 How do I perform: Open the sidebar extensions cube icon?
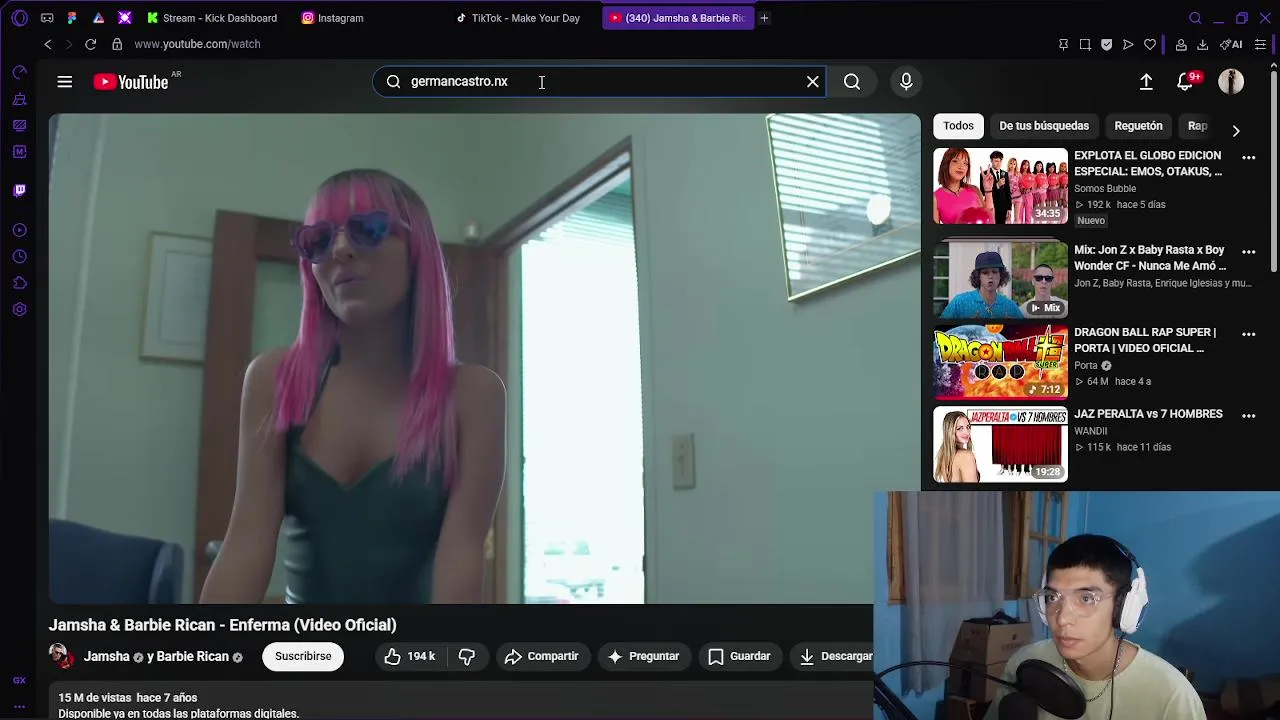tap(19, 283)
